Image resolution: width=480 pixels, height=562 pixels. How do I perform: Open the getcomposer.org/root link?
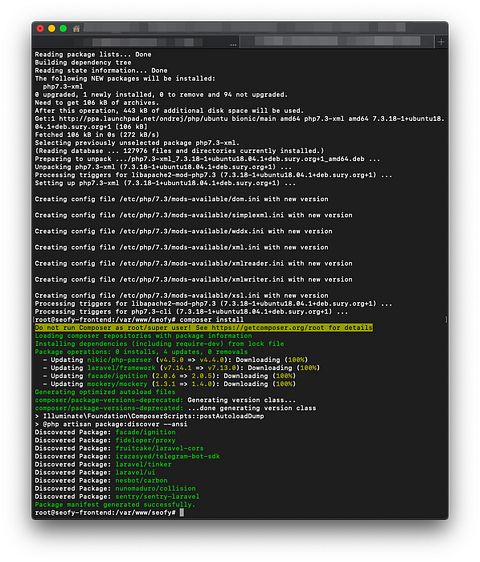268,328
